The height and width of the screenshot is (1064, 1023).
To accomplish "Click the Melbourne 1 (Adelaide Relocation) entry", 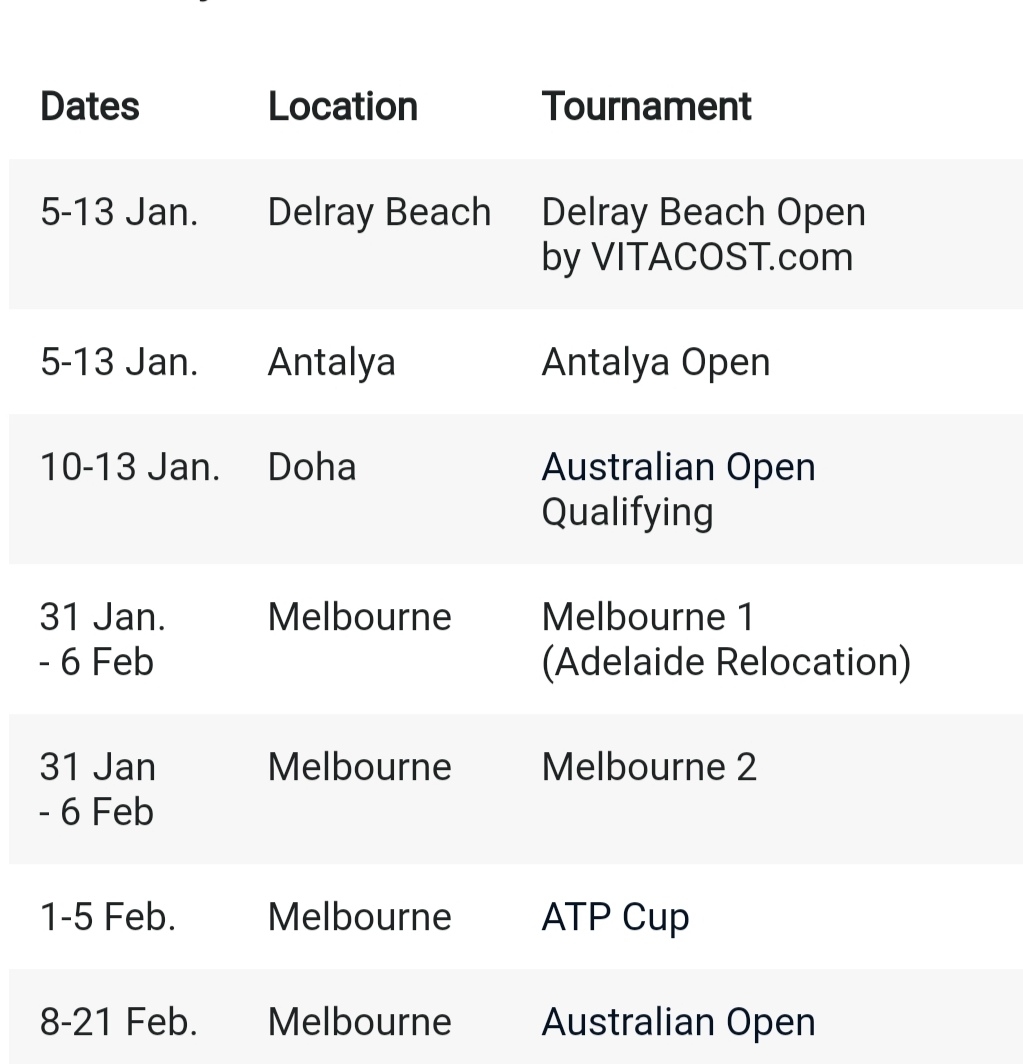I will tap(726, 639).
